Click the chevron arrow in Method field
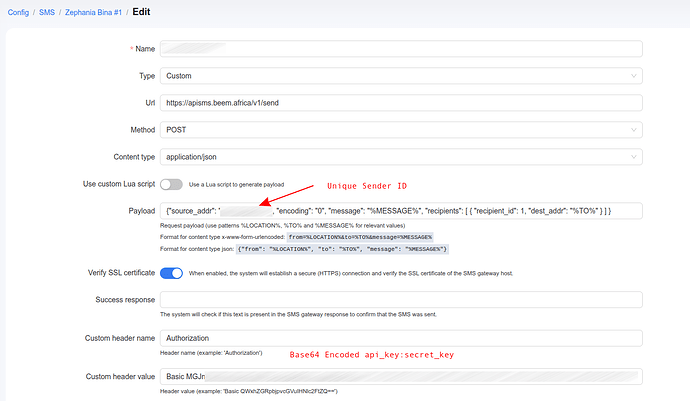Image resolution: width=690 pixels, height=401 pixels. point(632,130)
